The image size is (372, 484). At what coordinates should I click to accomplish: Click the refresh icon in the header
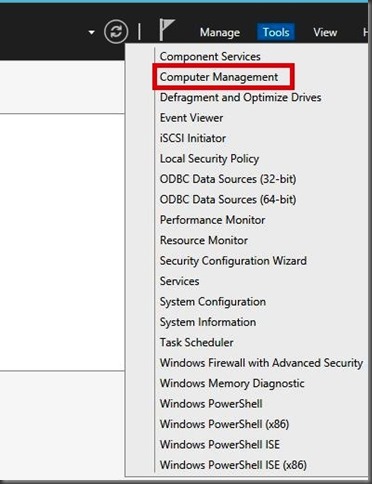pos(116,32)
